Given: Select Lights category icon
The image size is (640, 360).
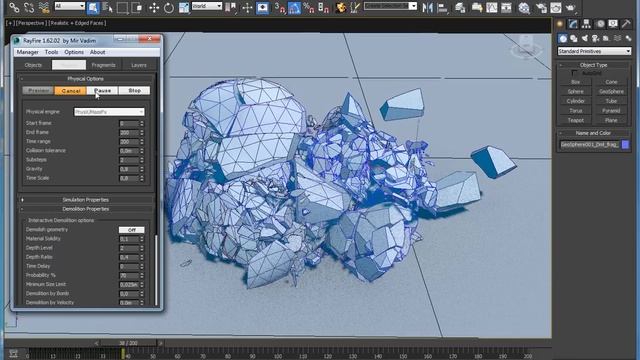Looking at the screenshot, I should click(584, 38).
